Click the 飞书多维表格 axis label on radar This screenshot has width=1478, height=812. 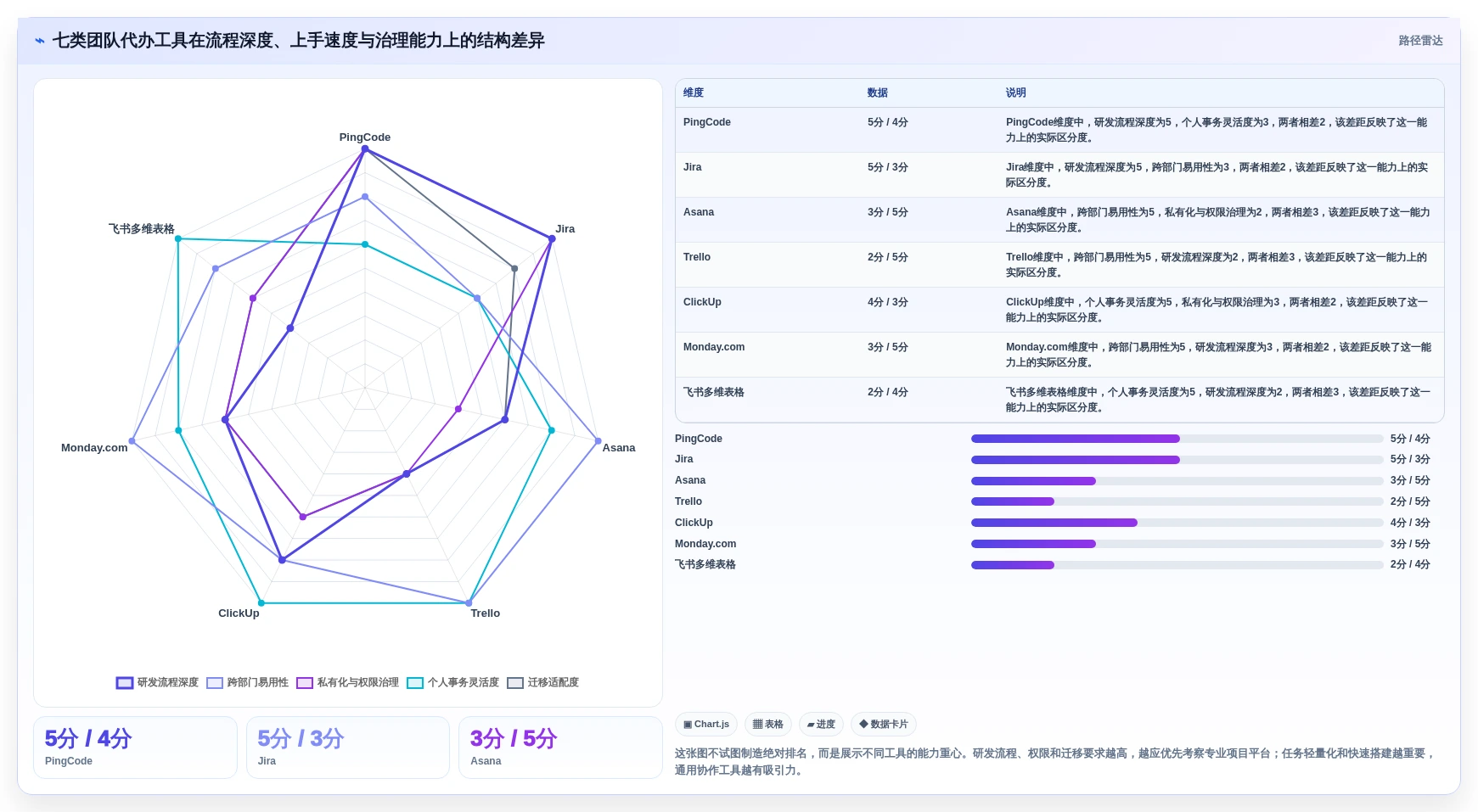tap(142, 229)
